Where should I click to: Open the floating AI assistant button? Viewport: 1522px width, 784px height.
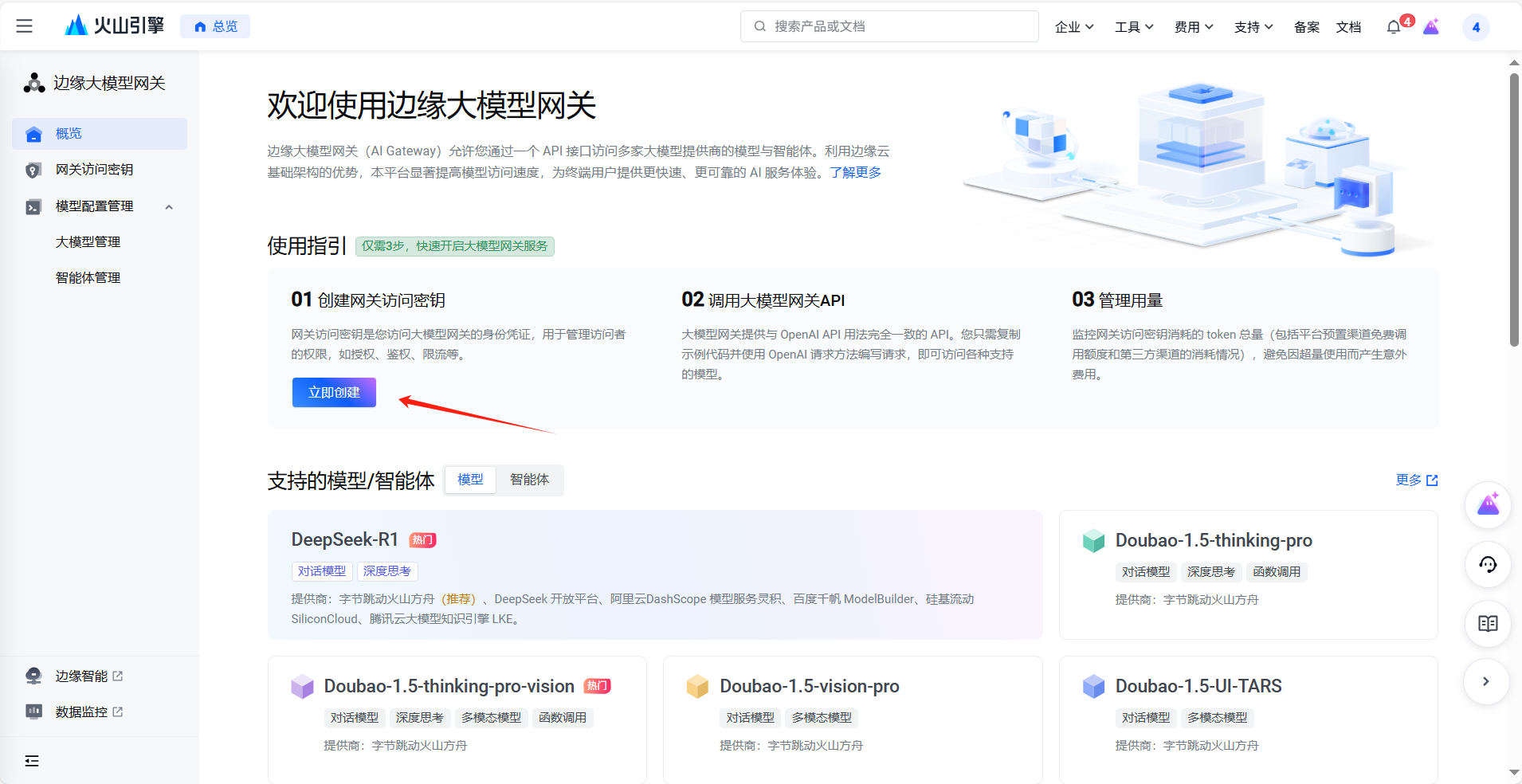(x=1488, y=505)
